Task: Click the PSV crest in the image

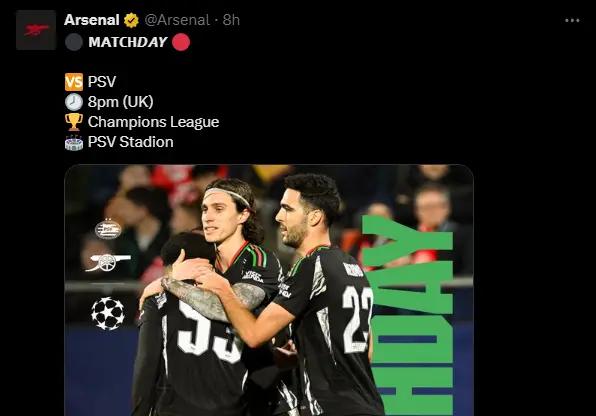Action: (108, 229)
